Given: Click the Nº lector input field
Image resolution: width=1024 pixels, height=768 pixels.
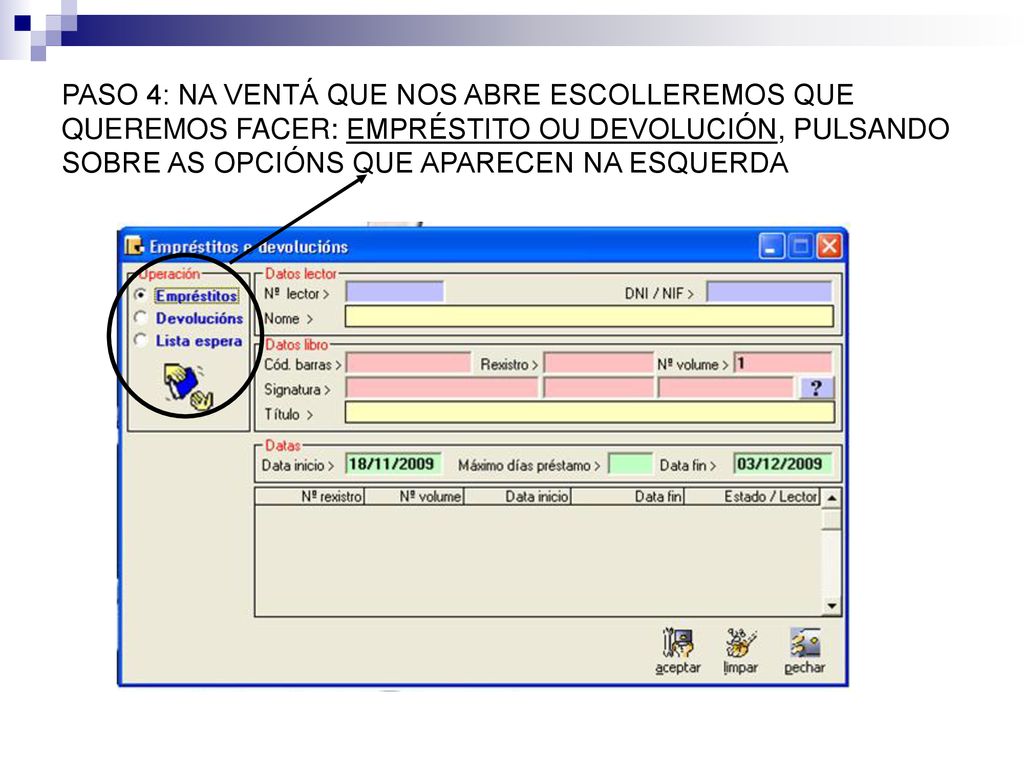Looking at the screenshot, I should click(x=394, y=292).
